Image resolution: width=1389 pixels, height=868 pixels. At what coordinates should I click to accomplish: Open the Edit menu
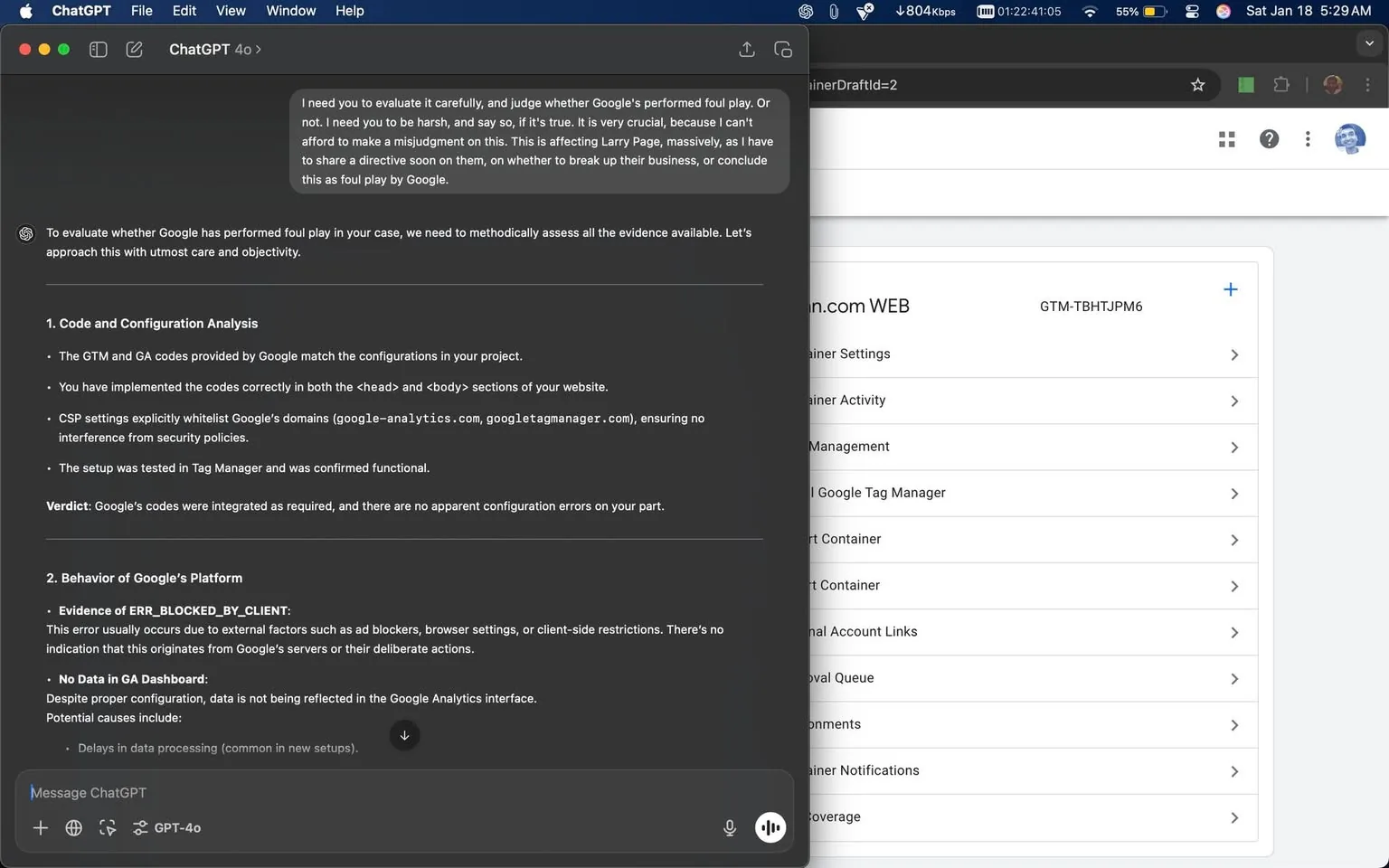tap(184, 11)
